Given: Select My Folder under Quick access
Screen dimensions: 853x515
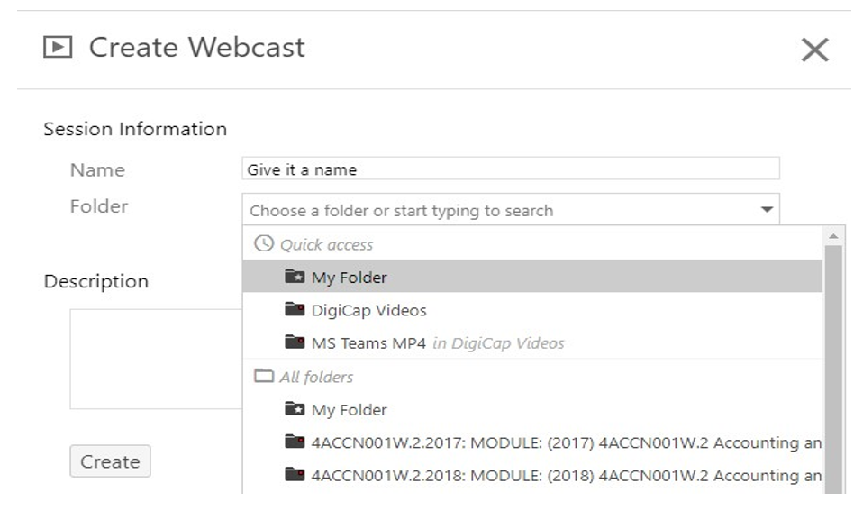Looking at the screenshot, I should coord(532,277).
